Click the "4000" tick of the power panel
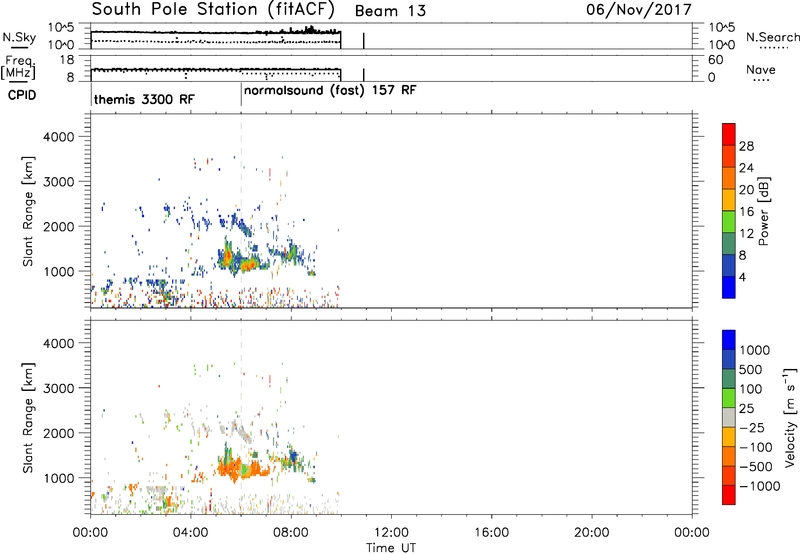Viewport: 800px width, 554px height. coord(58,137)
